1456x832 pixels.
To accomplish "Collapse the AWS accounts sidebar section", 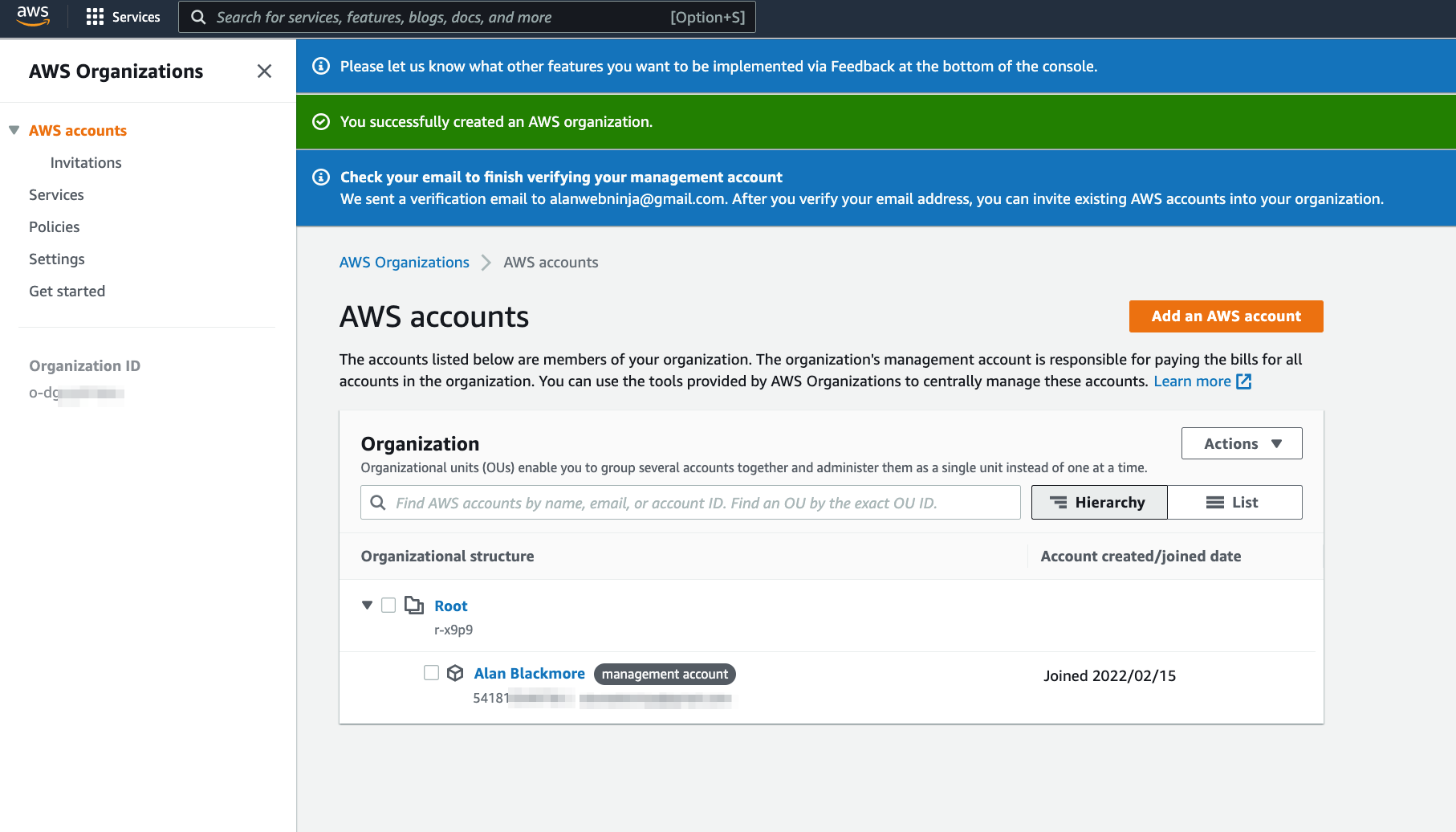I will point(14,130).
